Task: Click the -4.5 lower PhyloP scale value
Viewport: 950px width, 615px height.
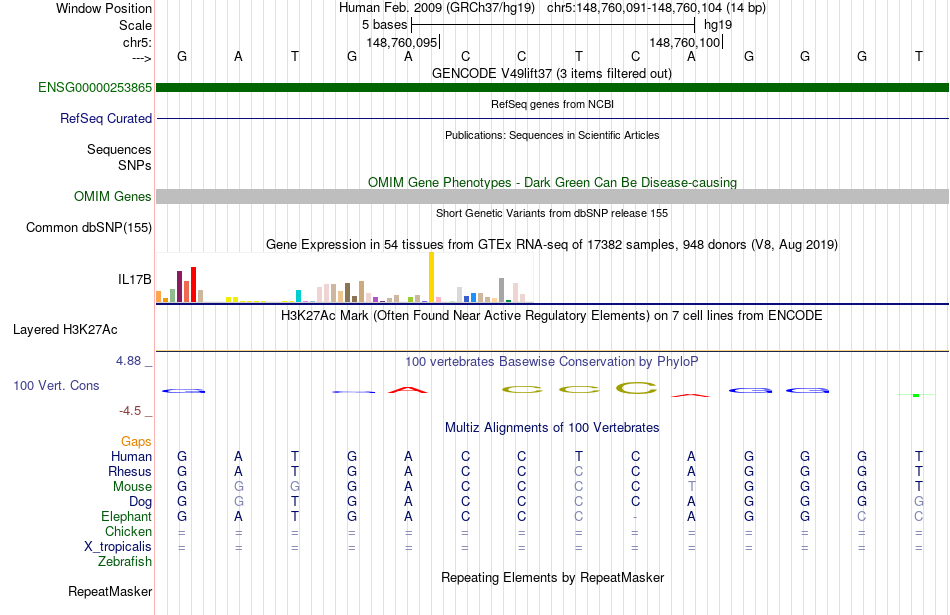Action: coord(130,411)
